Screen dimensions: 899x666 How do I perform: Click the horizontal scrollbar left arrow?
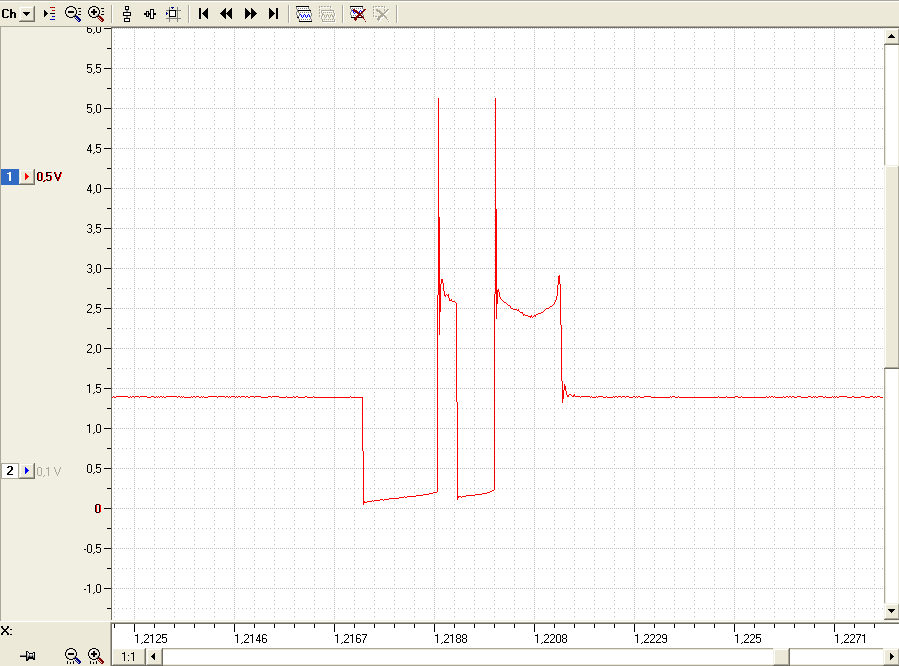[153, 656]
